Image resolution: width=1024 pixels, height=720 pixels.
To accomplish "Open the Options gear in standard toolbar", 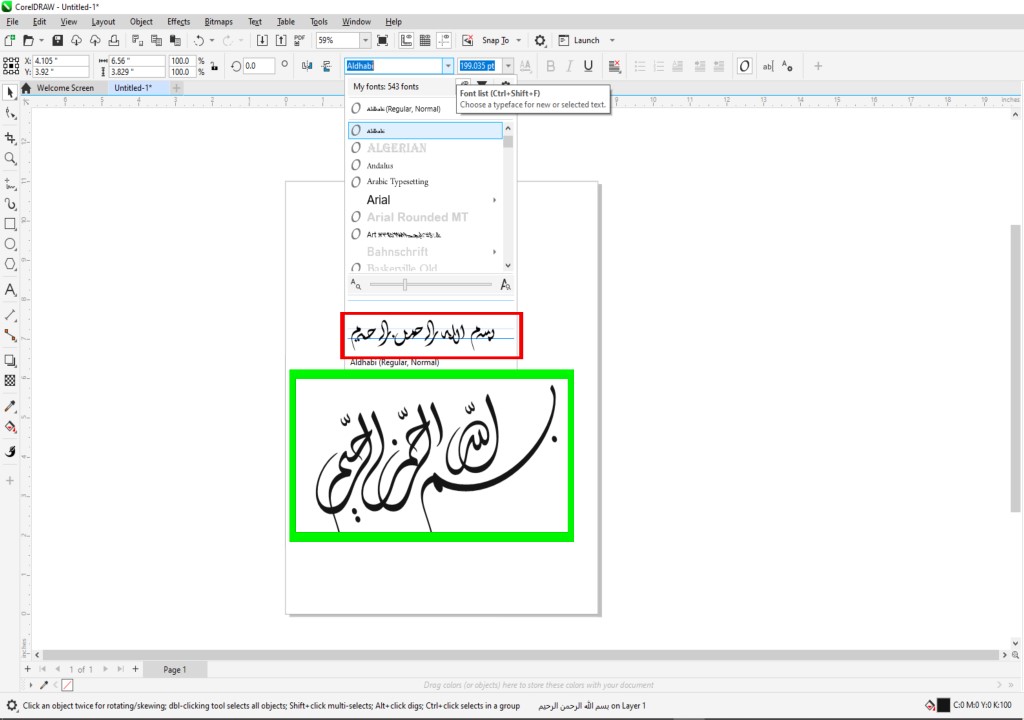I will 539,41.
